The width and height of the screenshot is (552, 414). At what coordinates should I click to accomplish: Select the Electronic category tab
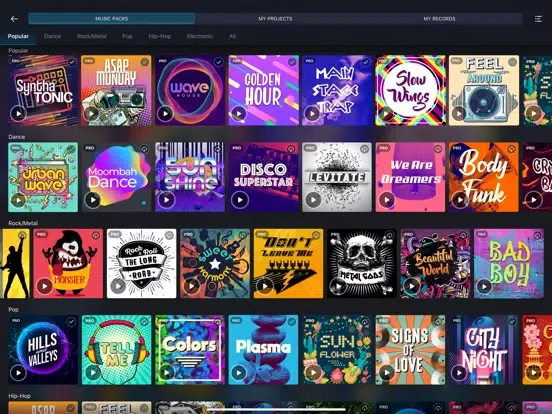point(200,36)
